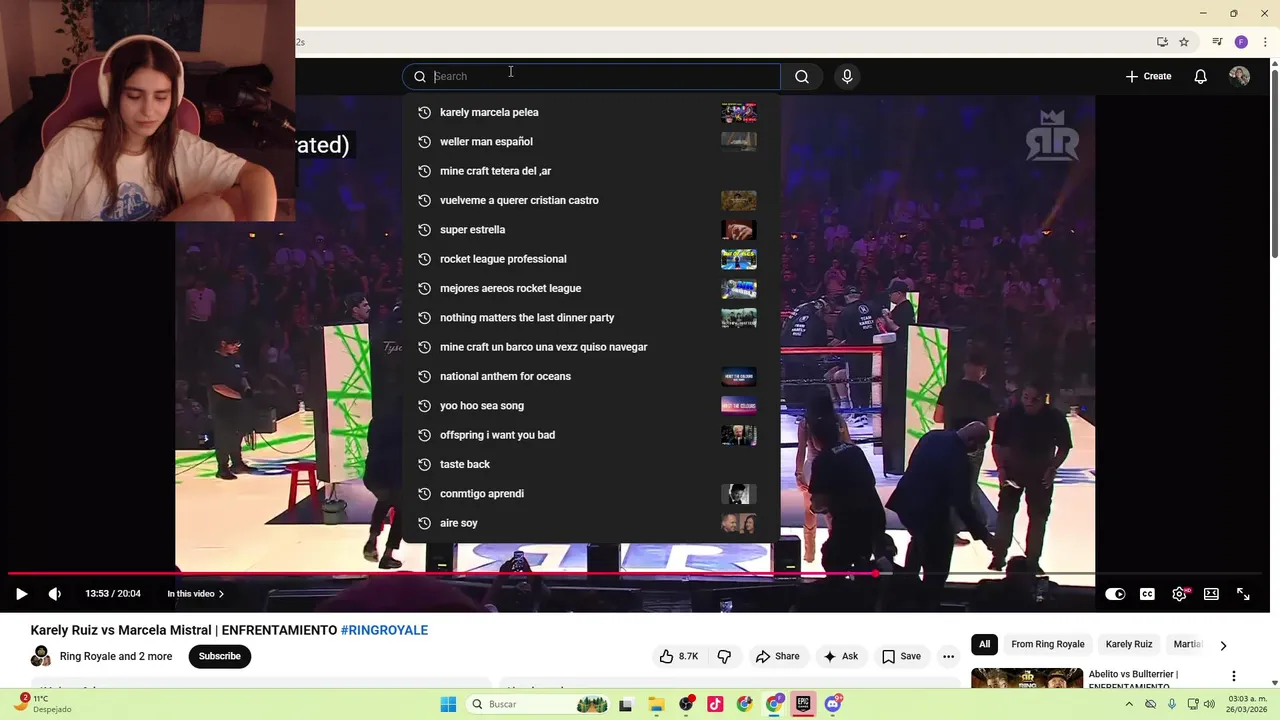
Task: Save video to playlist
Action: (901, 656)
